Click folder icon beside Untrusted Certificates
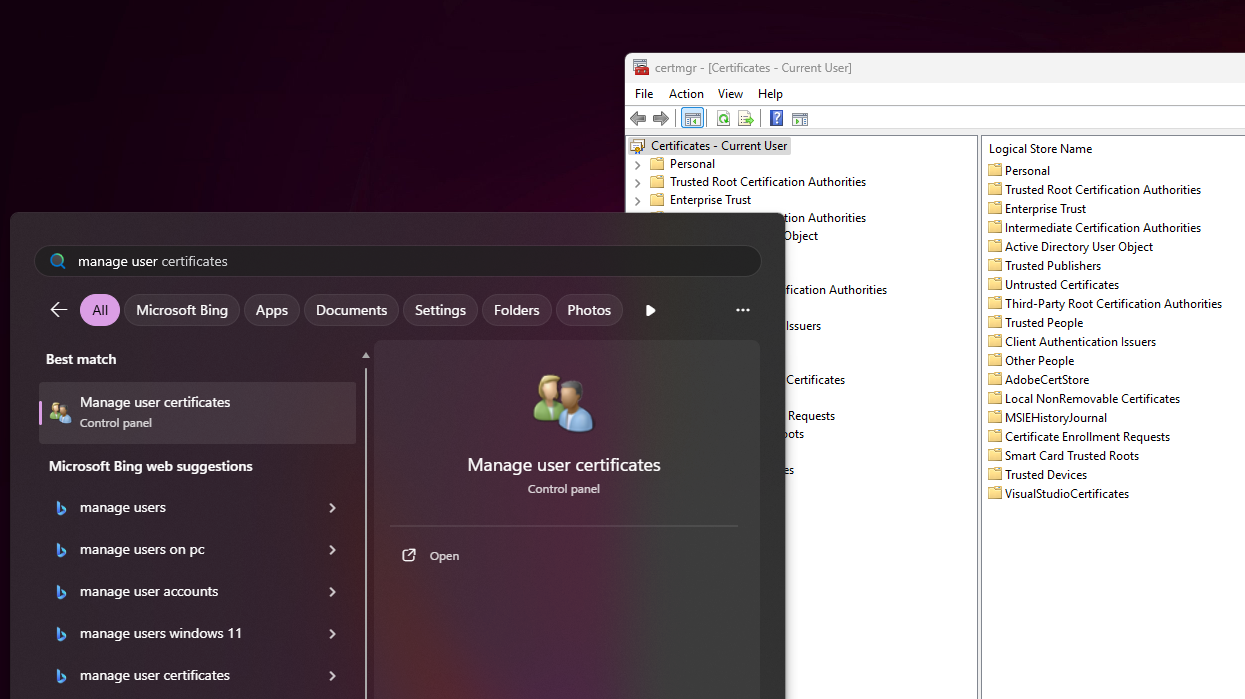 point(995,284)
